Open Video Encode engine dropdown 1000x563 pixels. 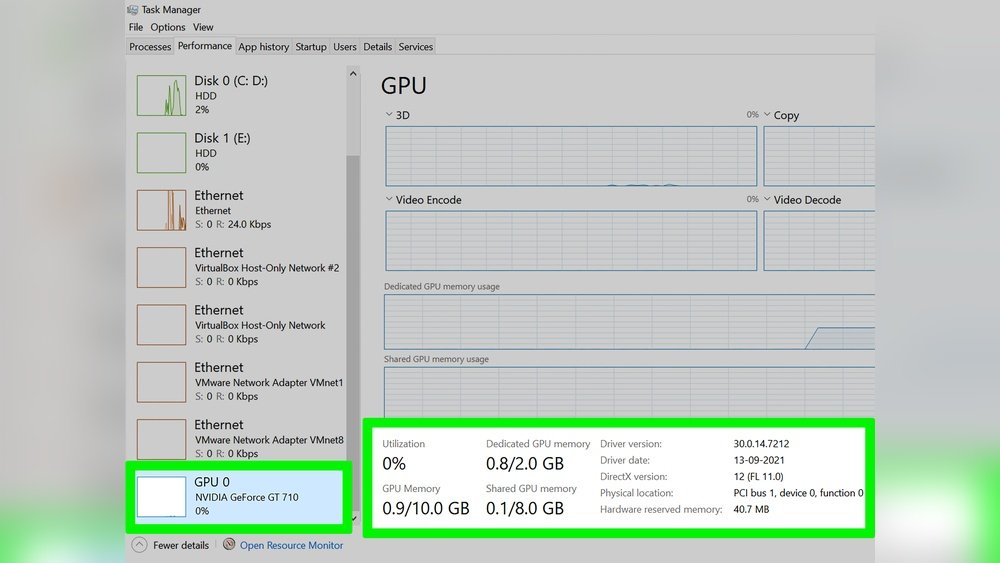click(389, 200)
